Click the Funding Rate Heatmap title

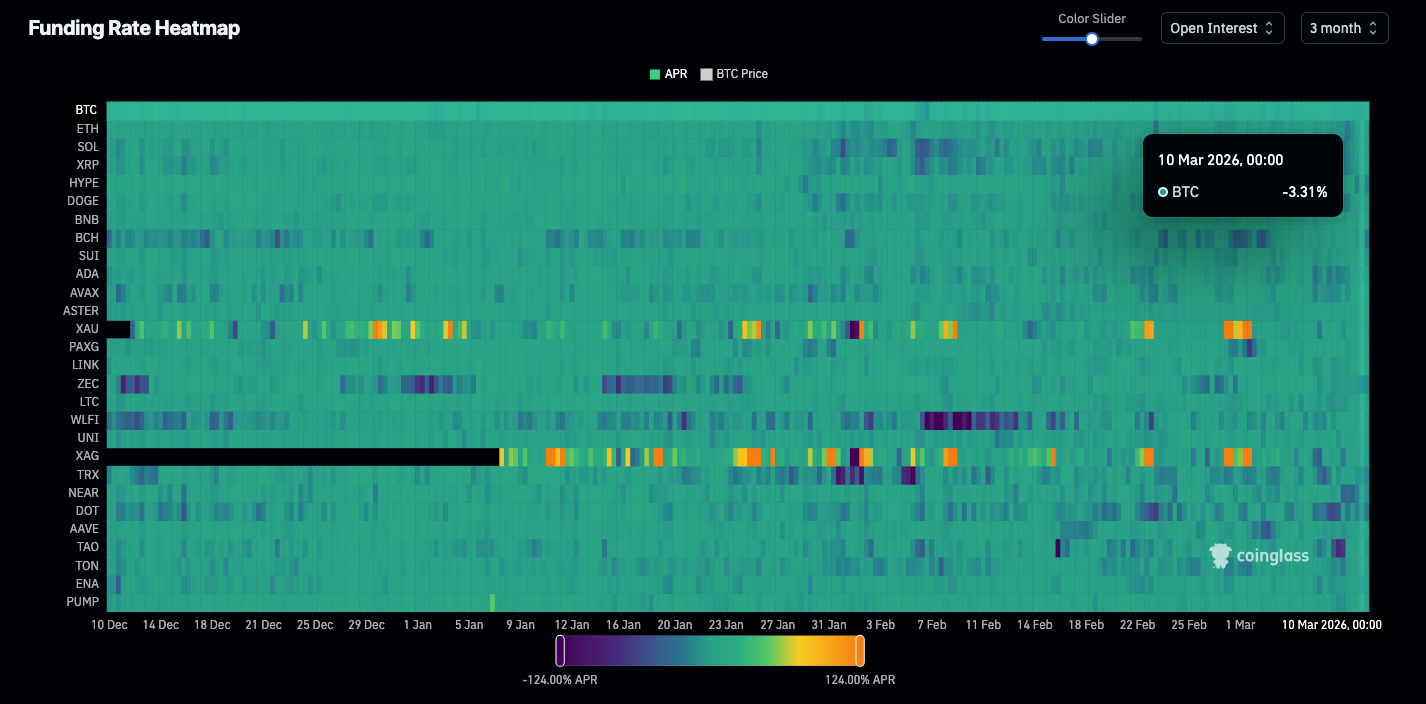[134, 28]
